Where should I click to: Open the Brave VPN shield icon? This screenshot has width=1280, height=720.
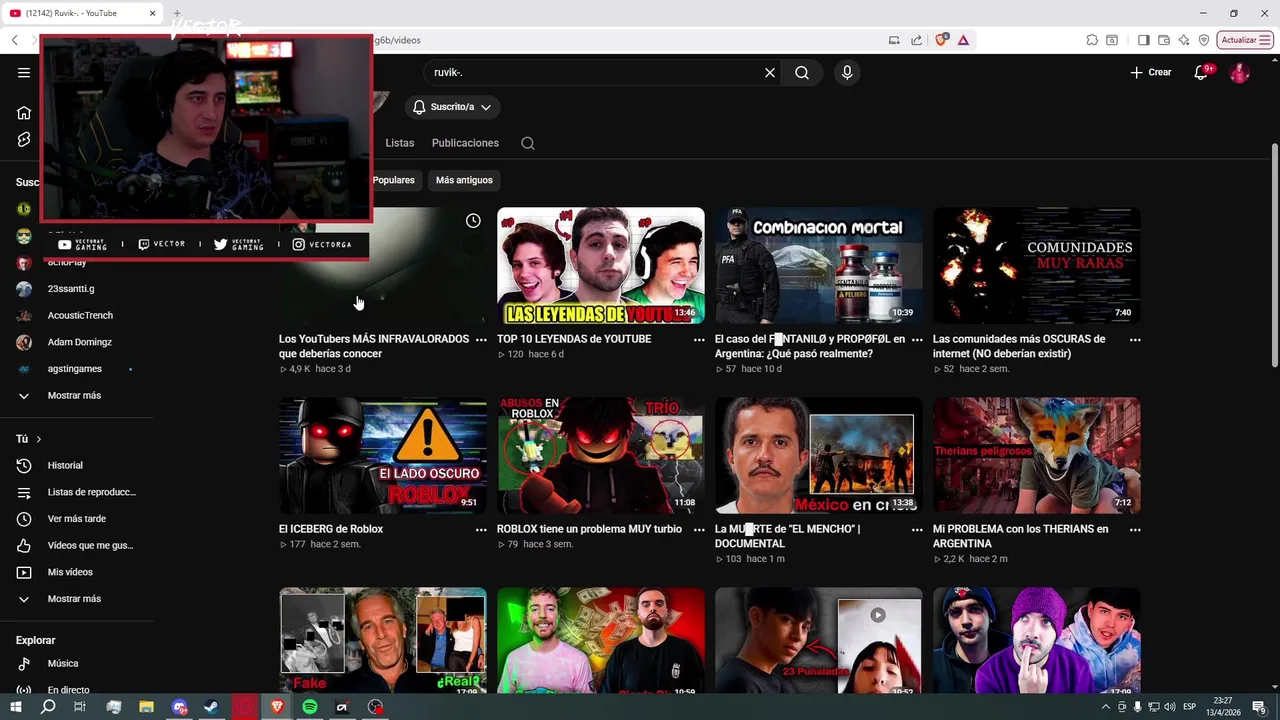click(1204, 40)
